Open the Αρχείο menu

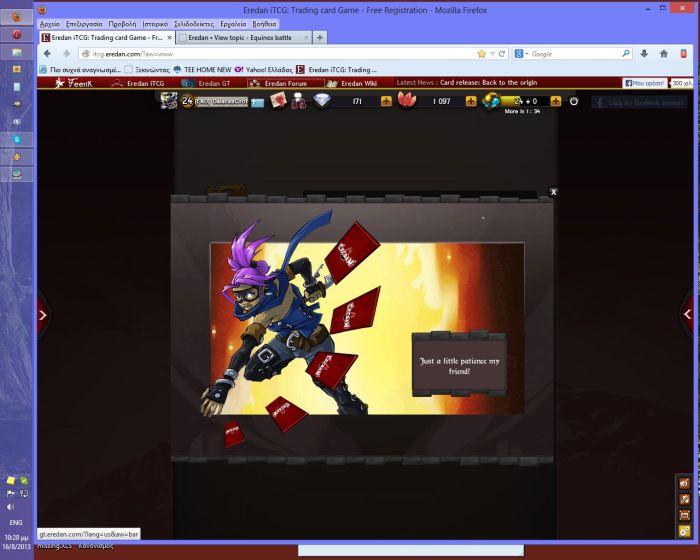tap(50, 24)
